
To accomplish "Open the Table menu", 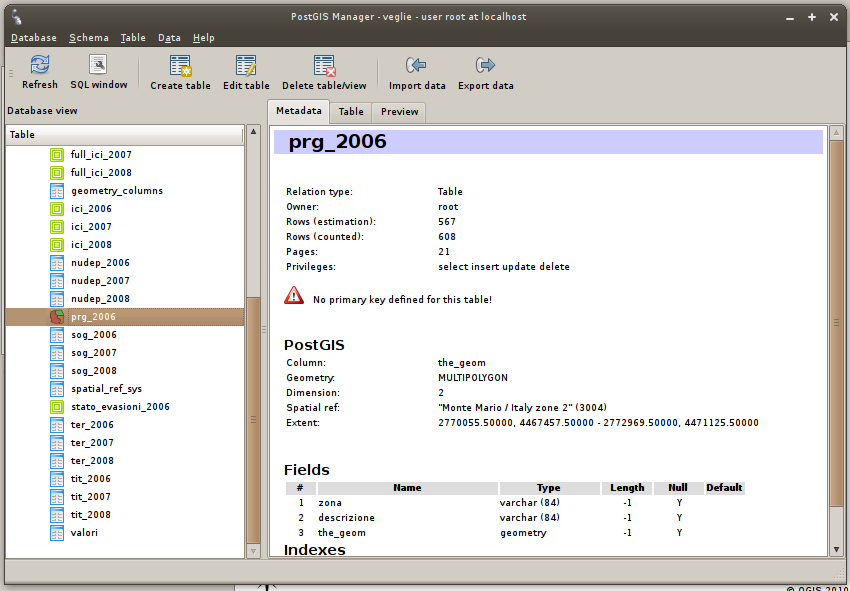I will [133, 38].
